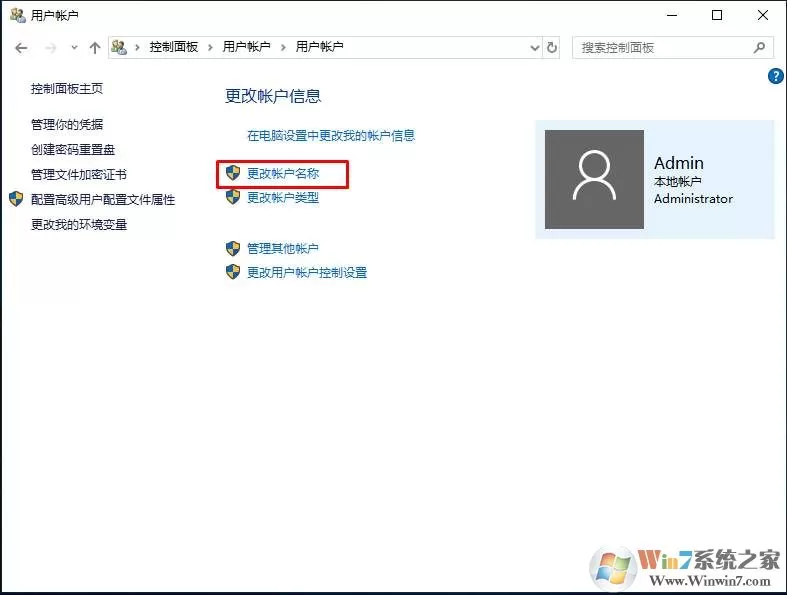This screenshot has width=787, height=595.
Task: Click the Up folder arrow
Action: point(95,48)
